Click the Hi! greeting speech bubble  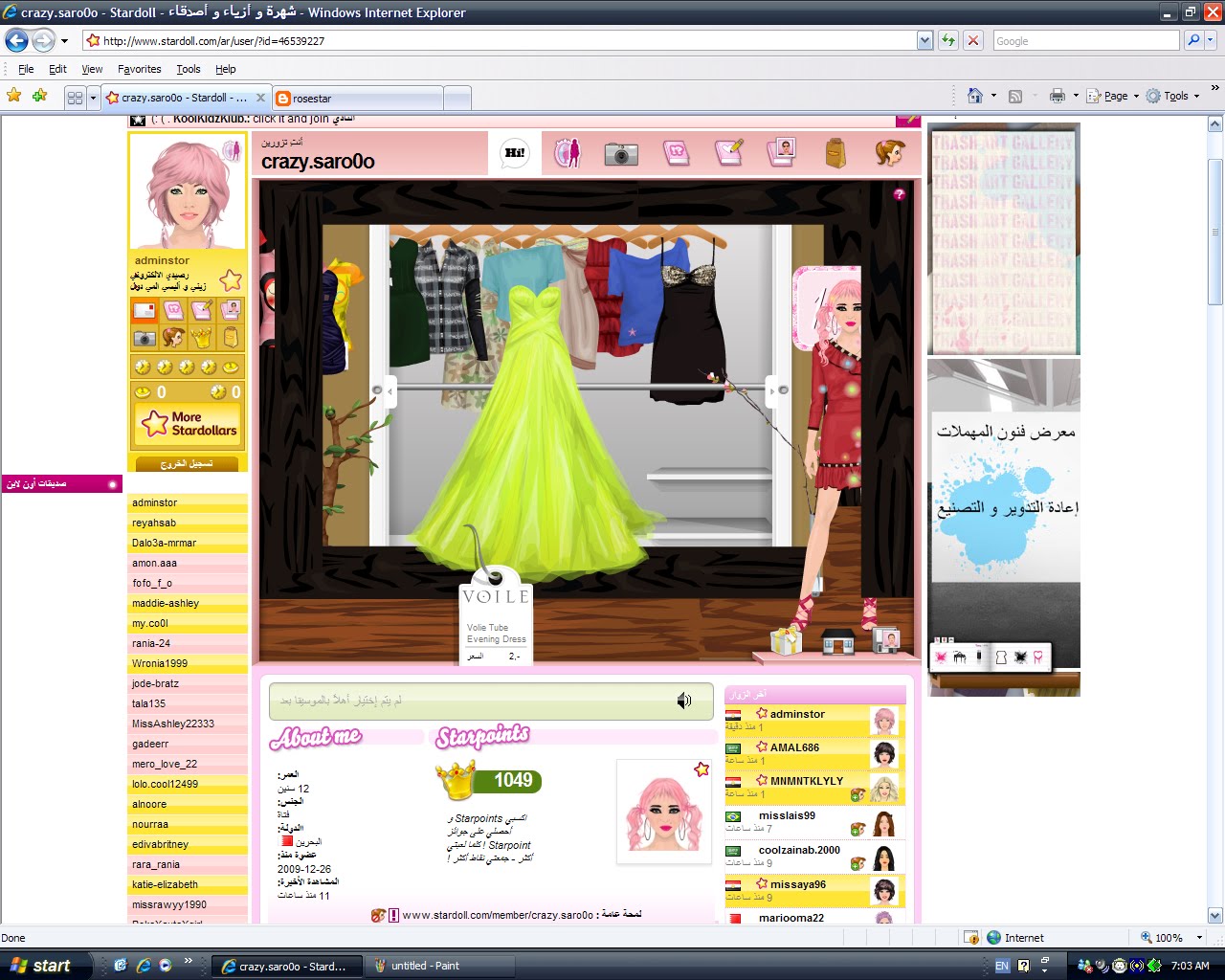coord(515,153)
